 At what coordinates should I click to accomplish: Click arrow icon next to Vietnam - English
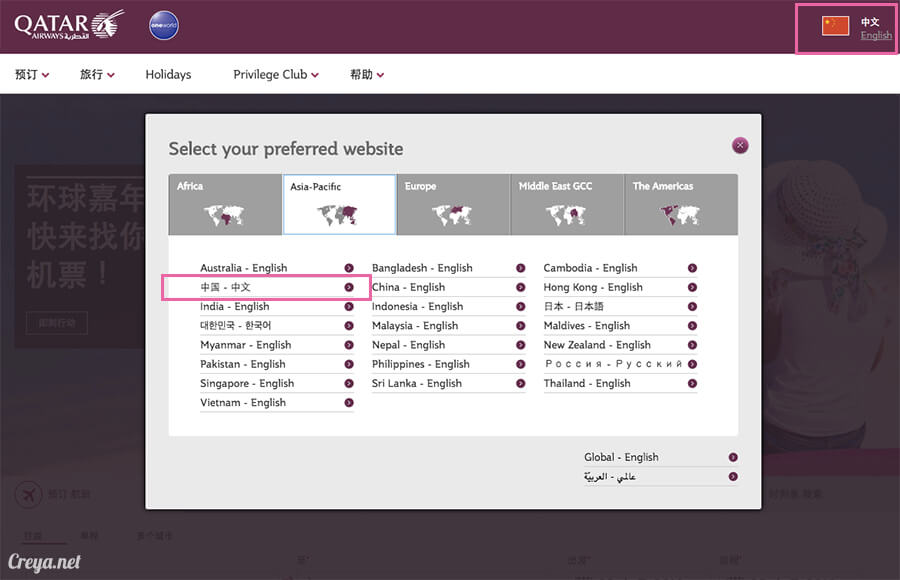click(x=349, y=403)
